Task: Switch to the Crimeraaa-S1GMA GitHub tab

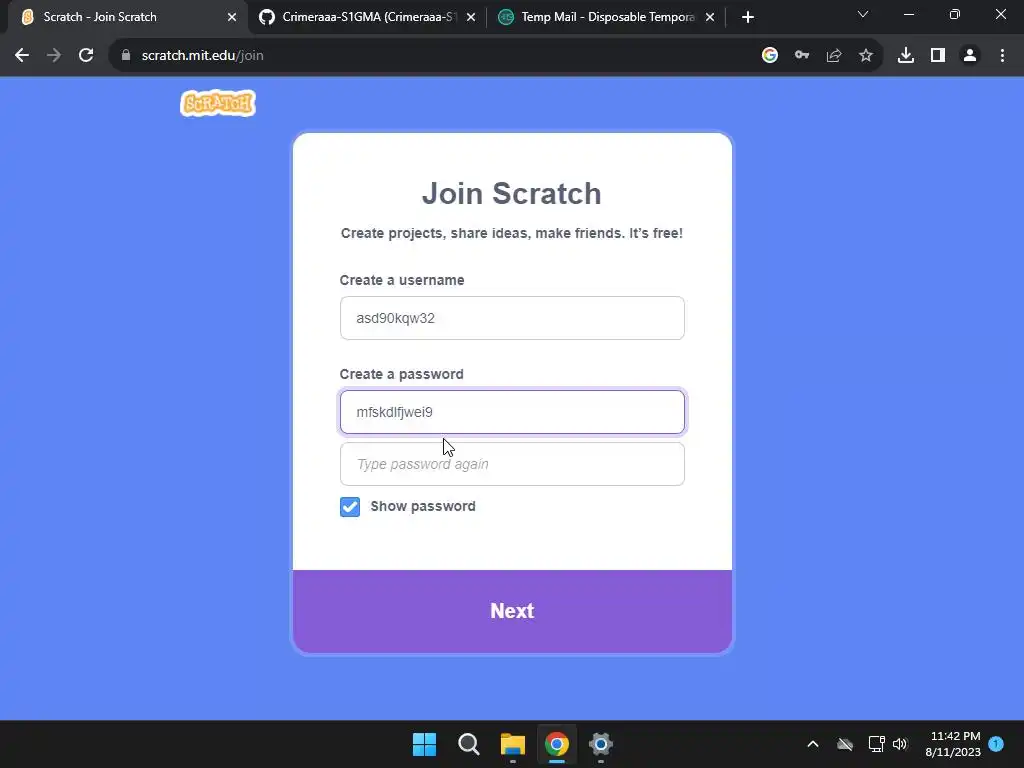Action: pyautogui.click(x=367, y=17)
